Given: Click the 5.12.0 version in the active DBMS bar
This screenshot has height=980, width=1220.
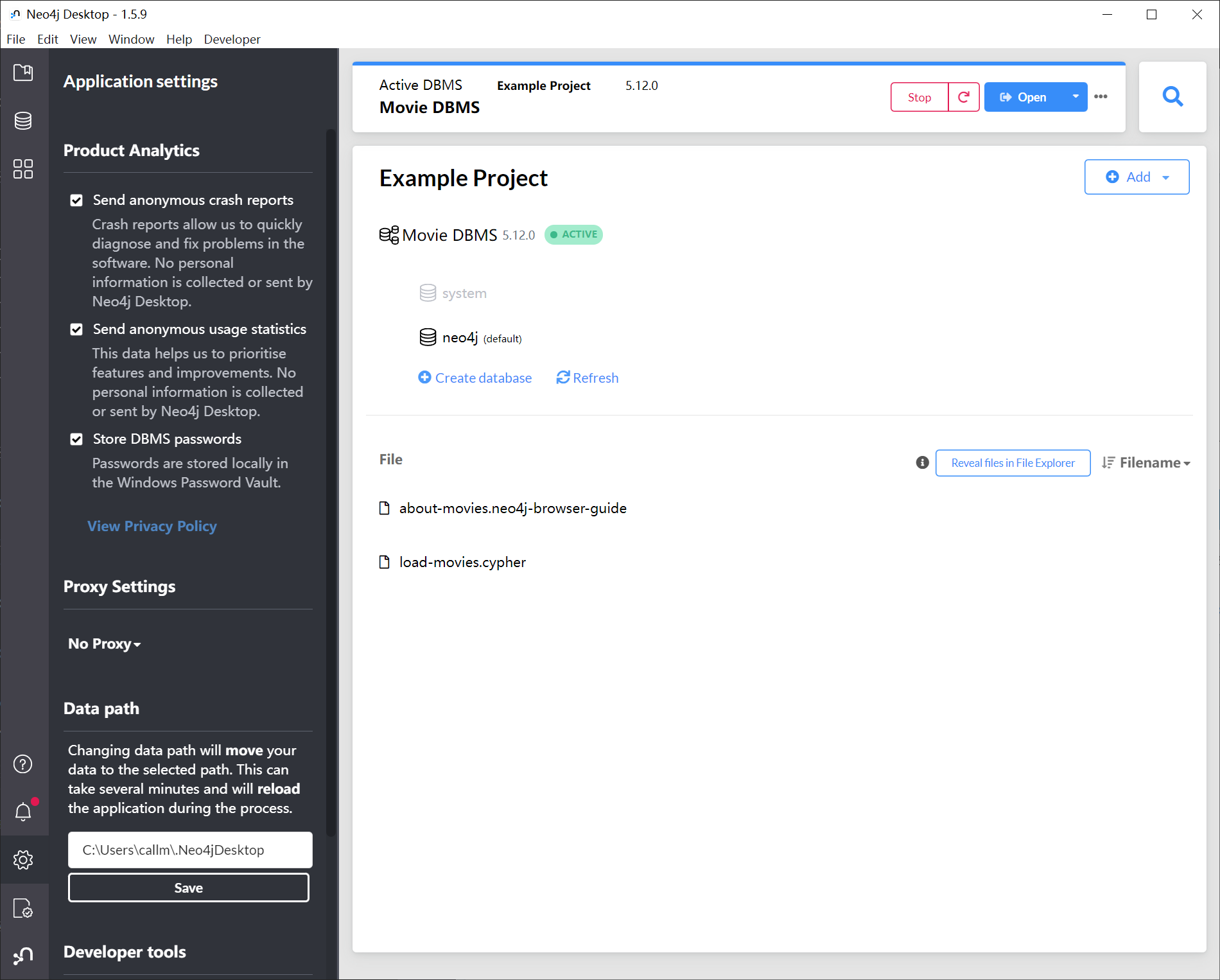Looking at the screenshot, I should [642, 85].
